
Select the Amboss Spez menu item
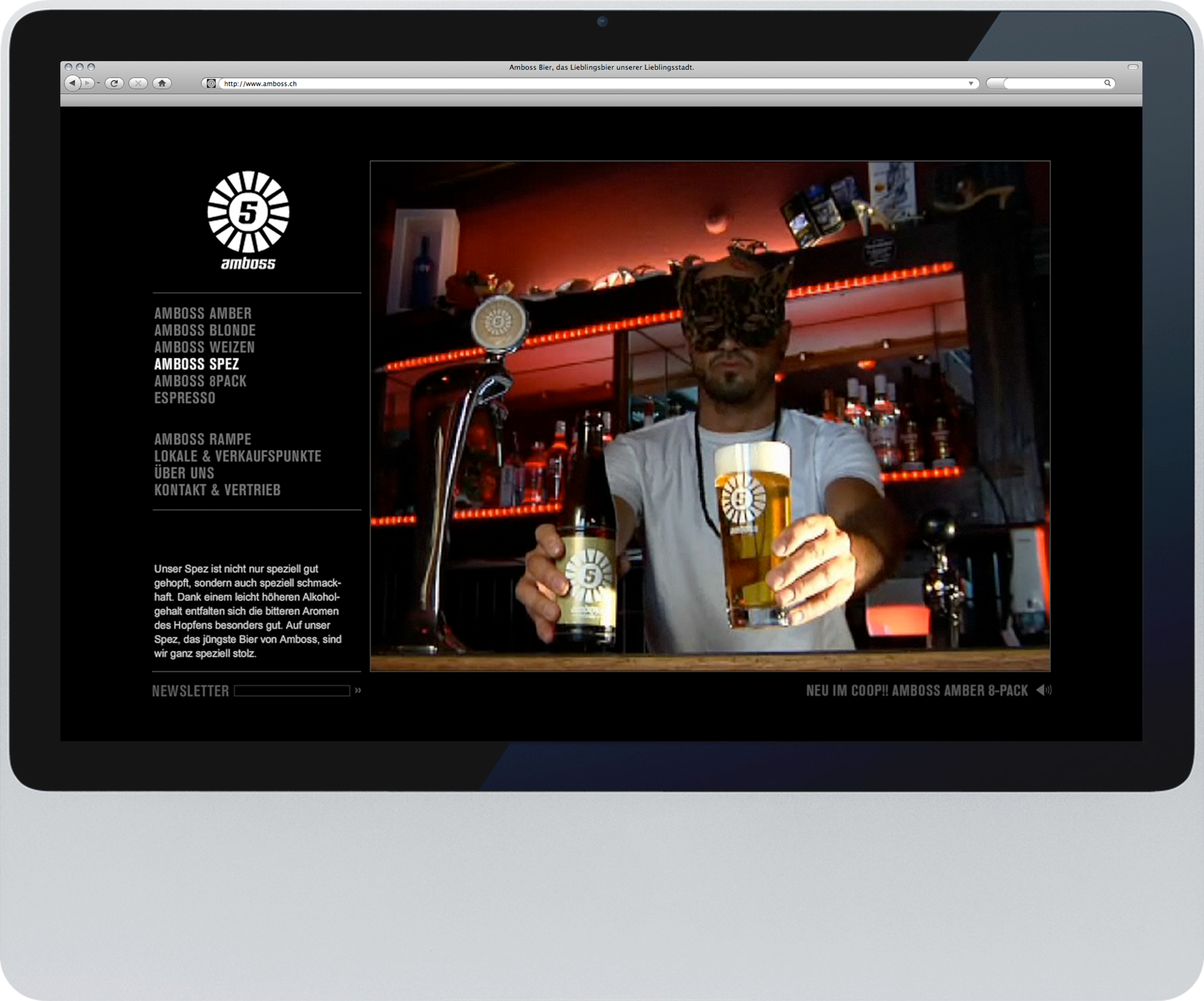[196, 364]
